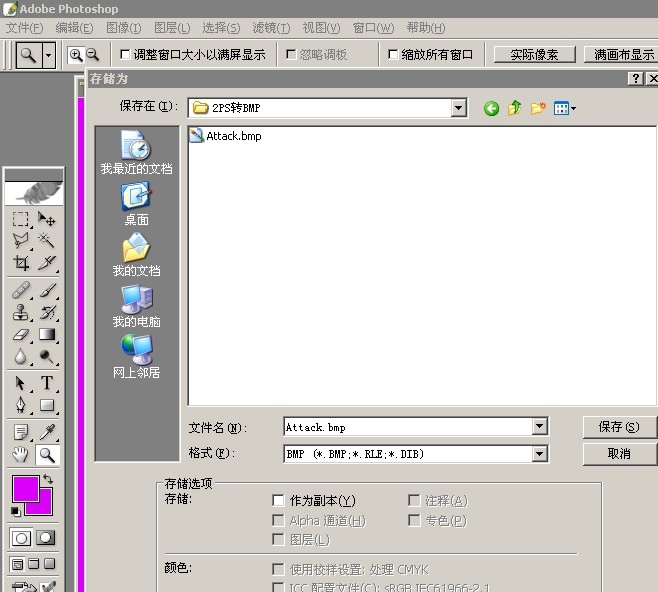Viewport: 658px width, 592px height.
Task: Create a new folder in dialog
Action: point(538,108)
